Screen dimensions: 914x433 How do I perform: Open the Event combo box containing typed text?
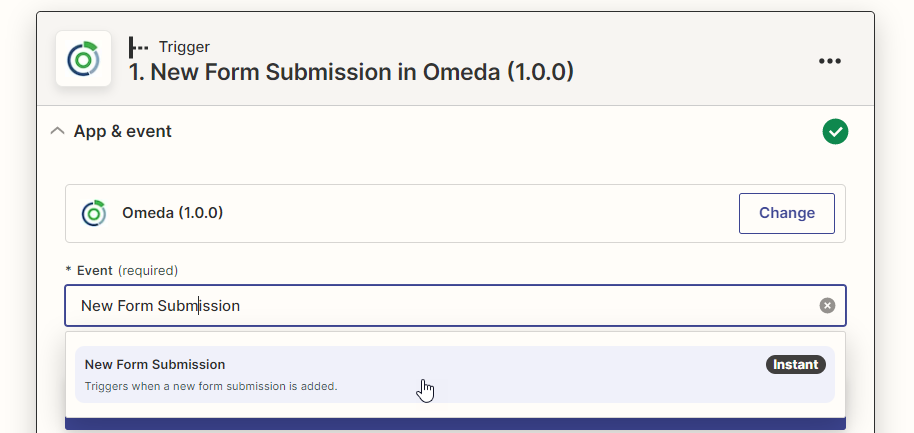(x=440, y=305)
